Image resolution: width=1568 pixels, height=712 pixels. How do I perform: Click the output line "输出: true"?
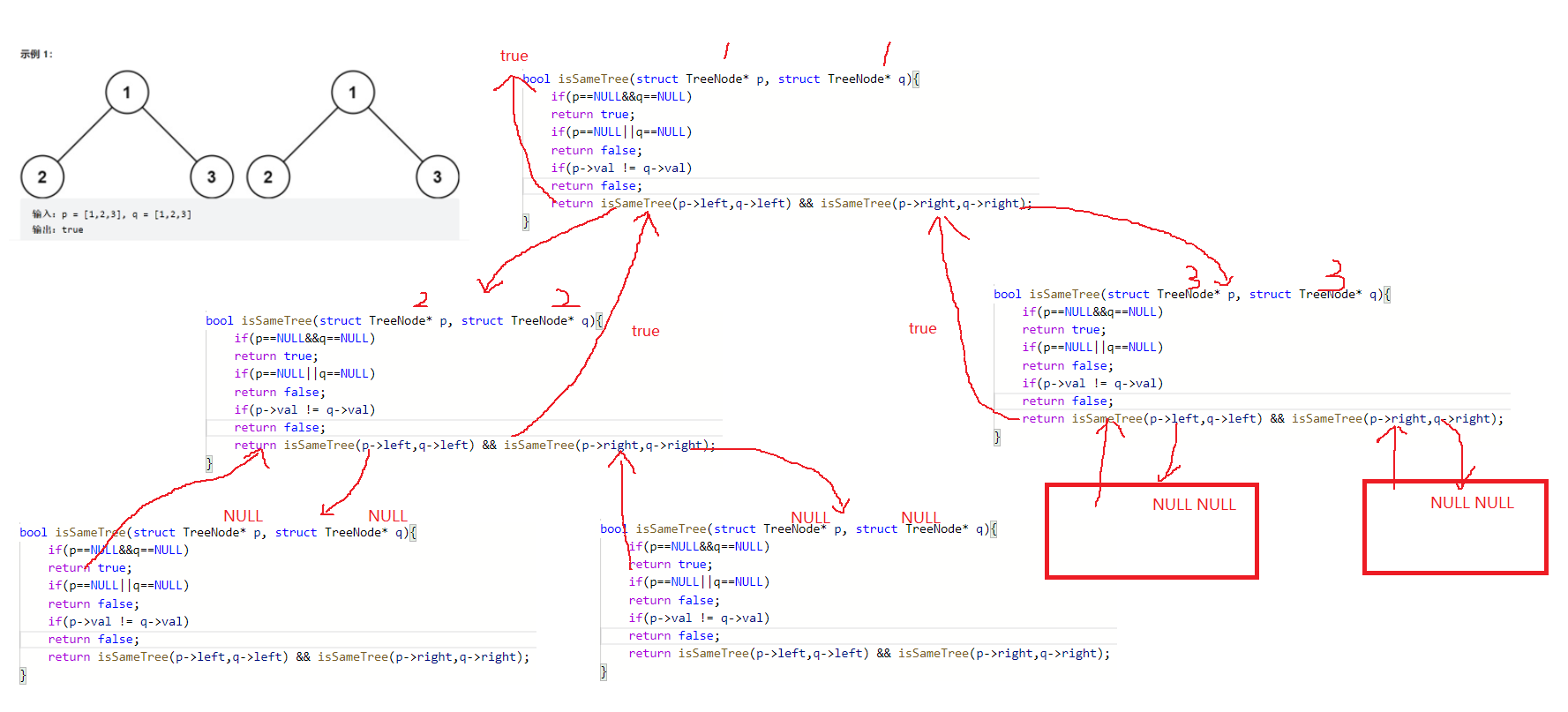(x=57, y=230)
